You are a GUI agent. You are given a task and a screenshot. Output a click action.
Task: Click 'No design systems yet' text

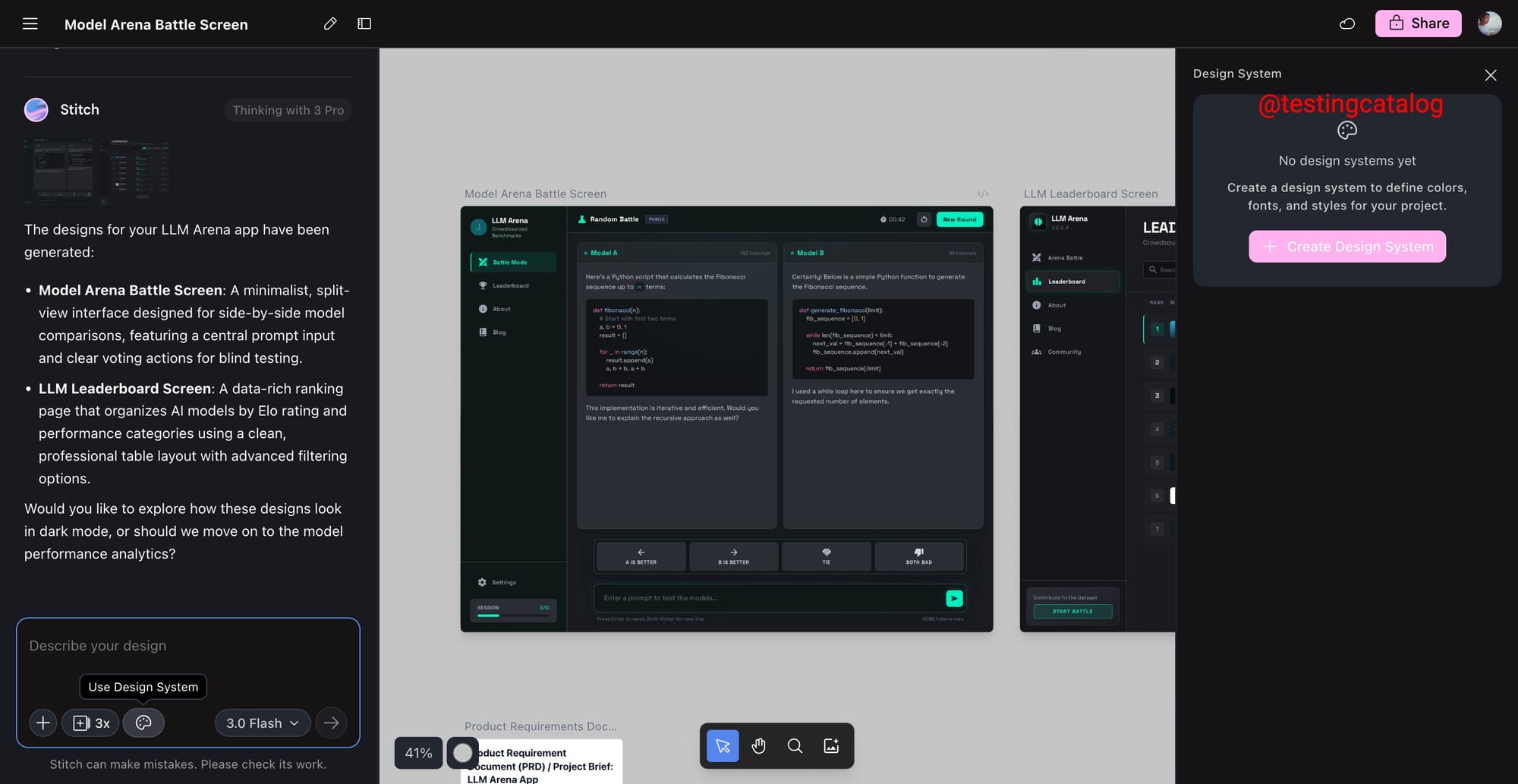1347,161
